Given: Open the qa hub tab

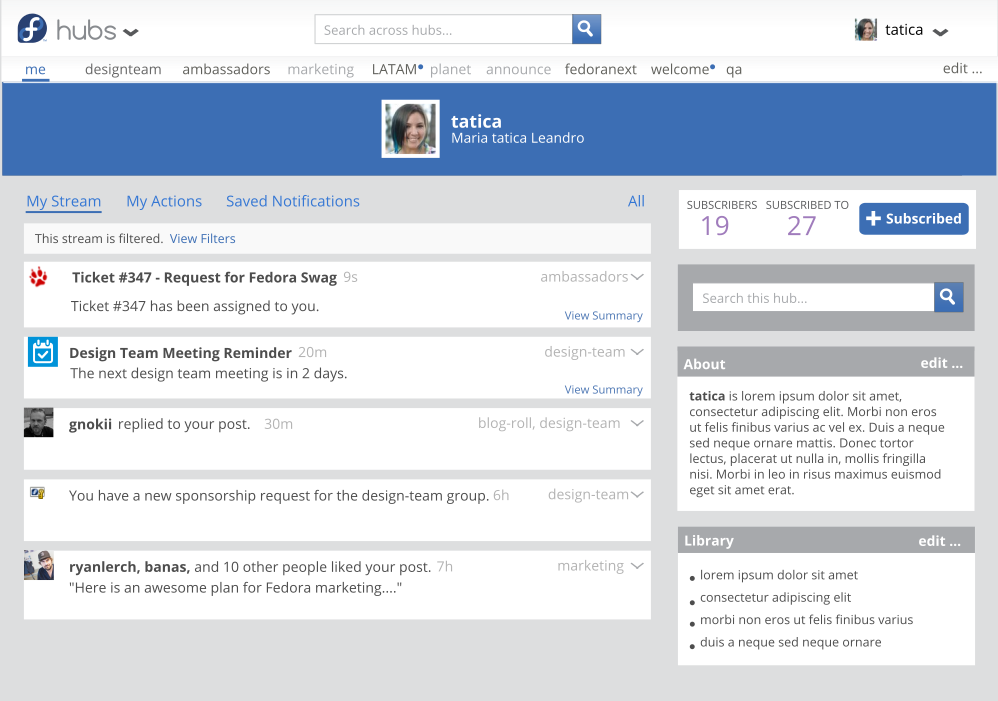Looking at the screenshot, I should tap(734, 70).
